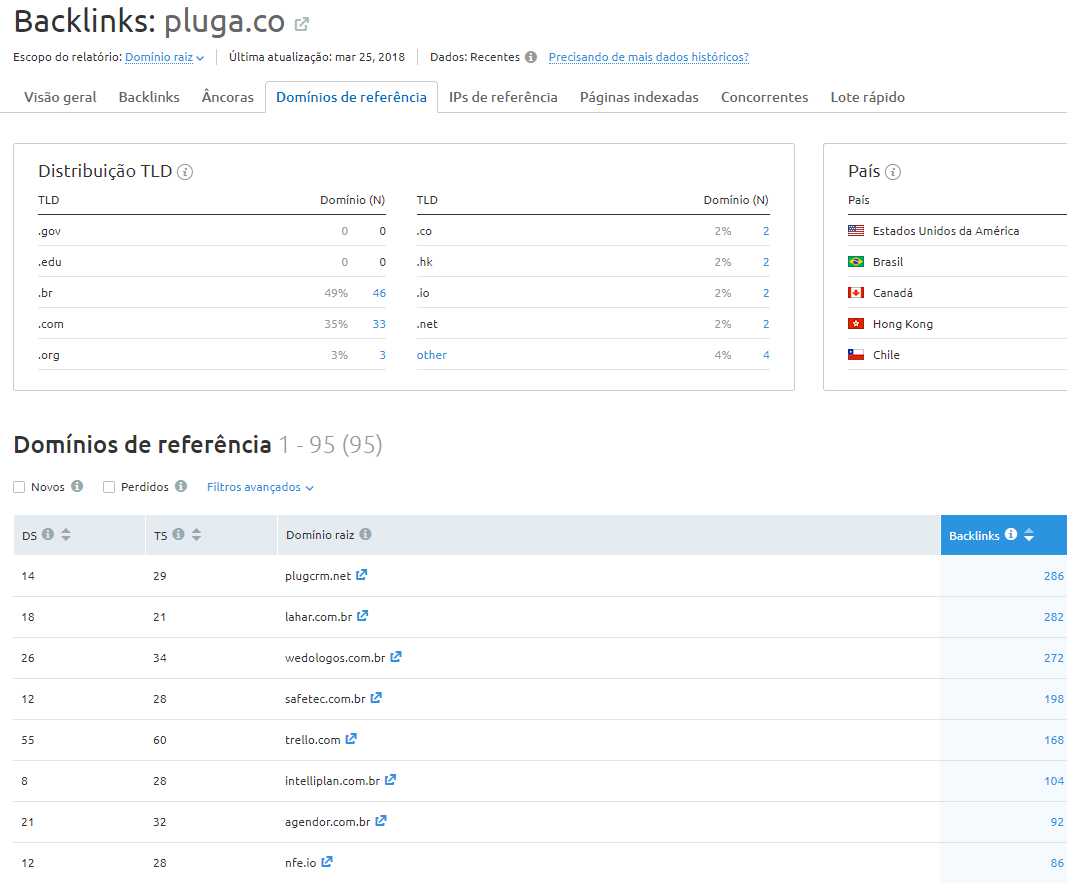Click info icon in DS column header

click(48, 534)
